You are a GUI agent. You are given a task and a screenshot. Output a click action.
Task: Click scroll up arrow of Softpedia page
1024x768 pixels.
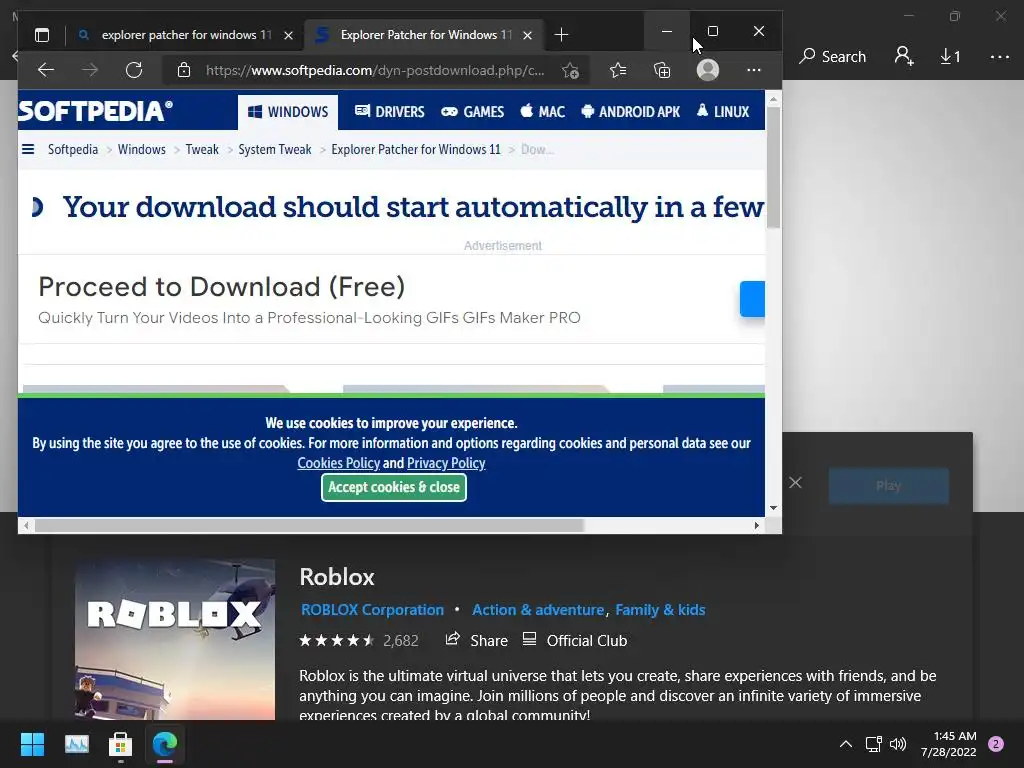(773, 100)
